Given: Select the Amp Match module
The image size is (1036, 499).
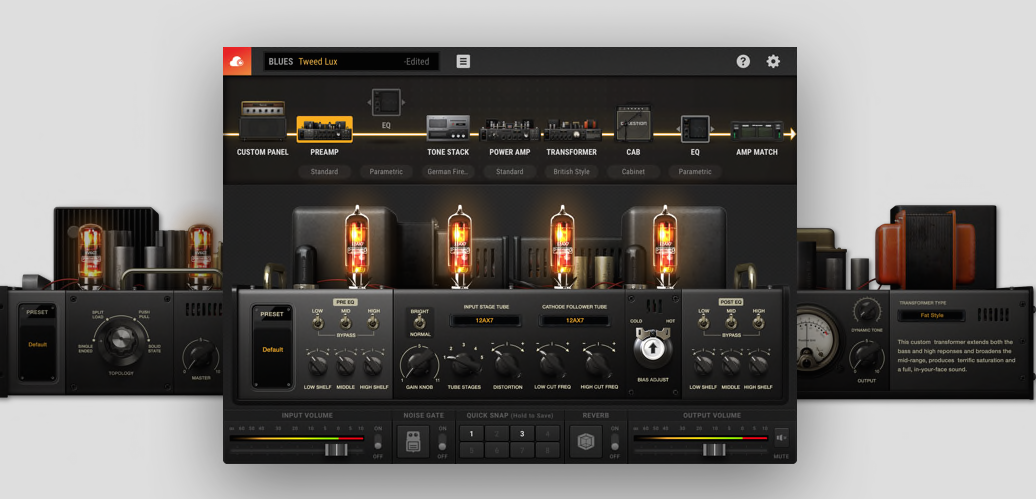Looking at the screenshot, I should (x=757, y=131).
